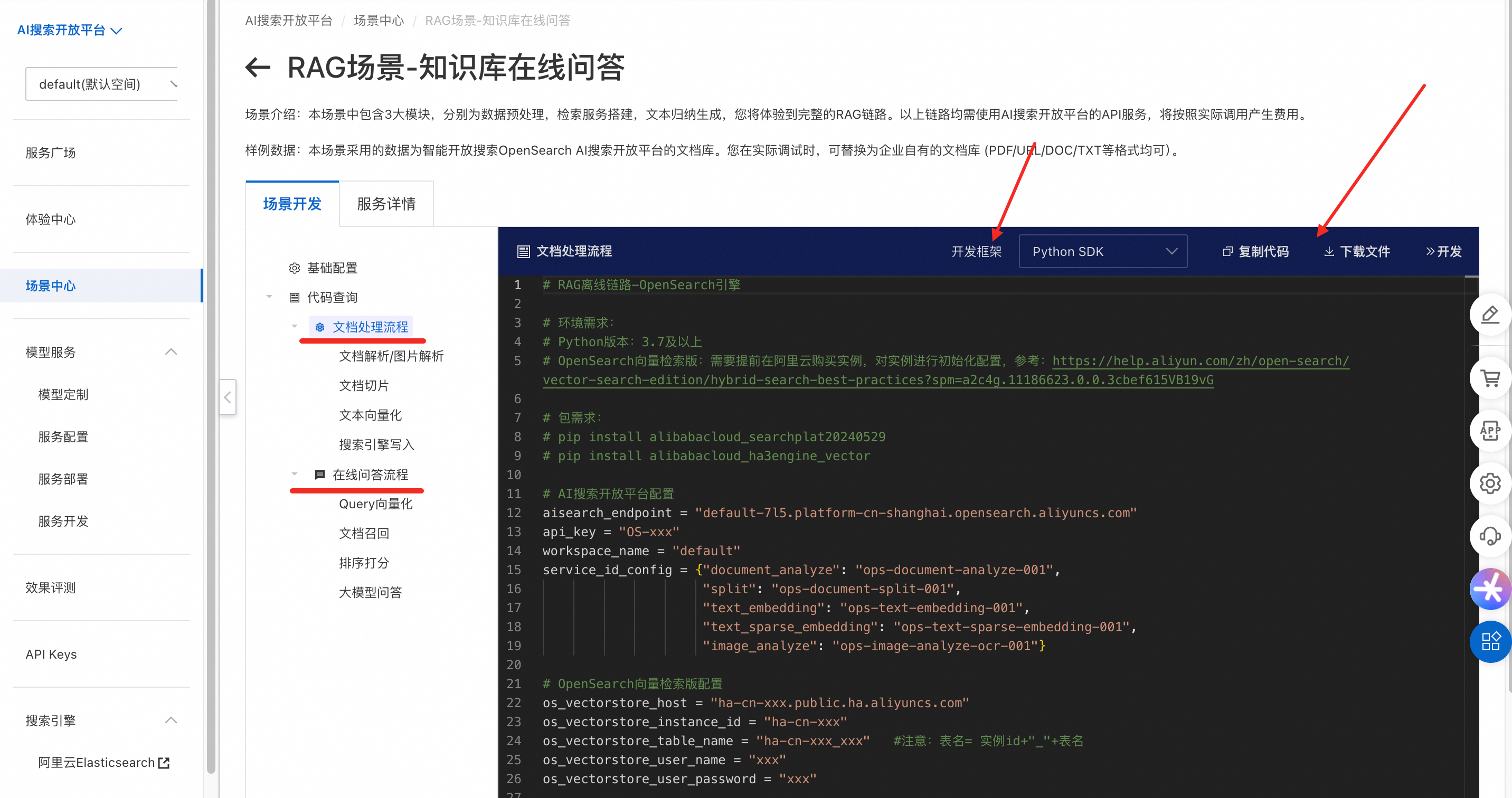Open the 阿里云Elasticsearch external link
Viewport: 1512px width, 798px height.
click(x=104, y=763)
